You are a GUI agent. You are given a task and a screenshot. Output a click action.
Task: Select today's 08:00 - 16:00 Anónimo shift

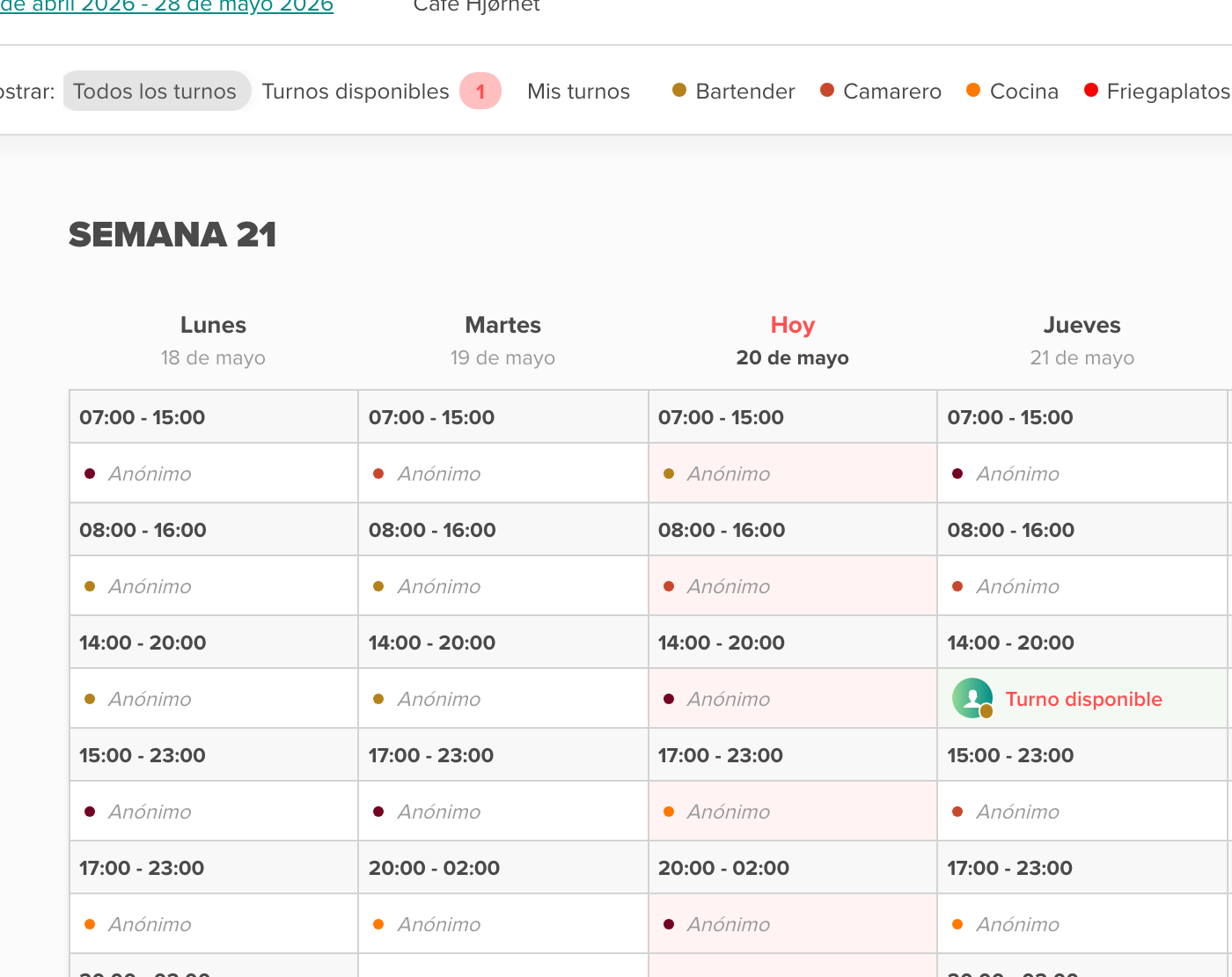point(793,586)
